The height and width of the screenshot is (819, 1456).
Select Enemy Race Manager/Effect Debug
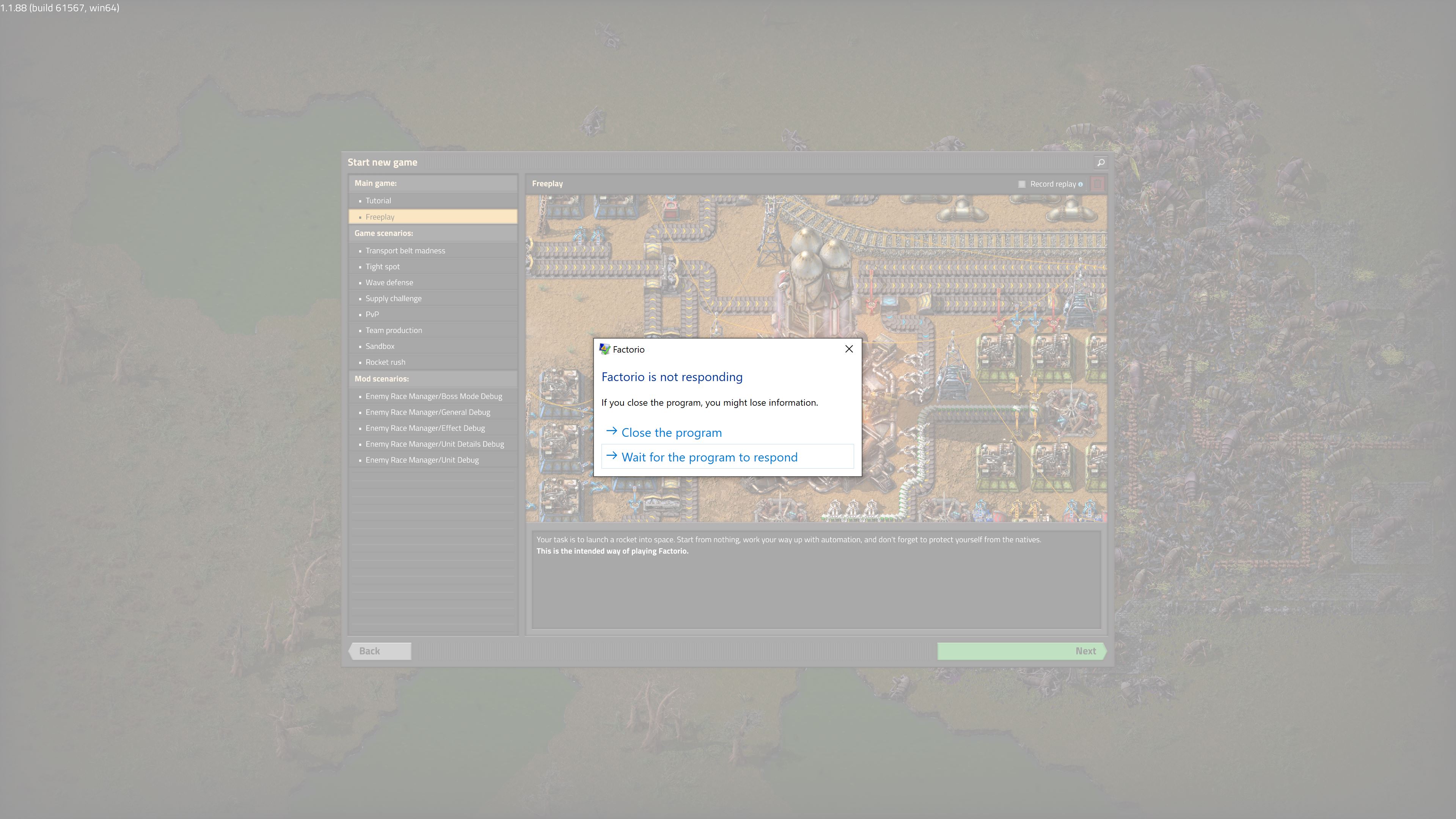coord(433,428)
